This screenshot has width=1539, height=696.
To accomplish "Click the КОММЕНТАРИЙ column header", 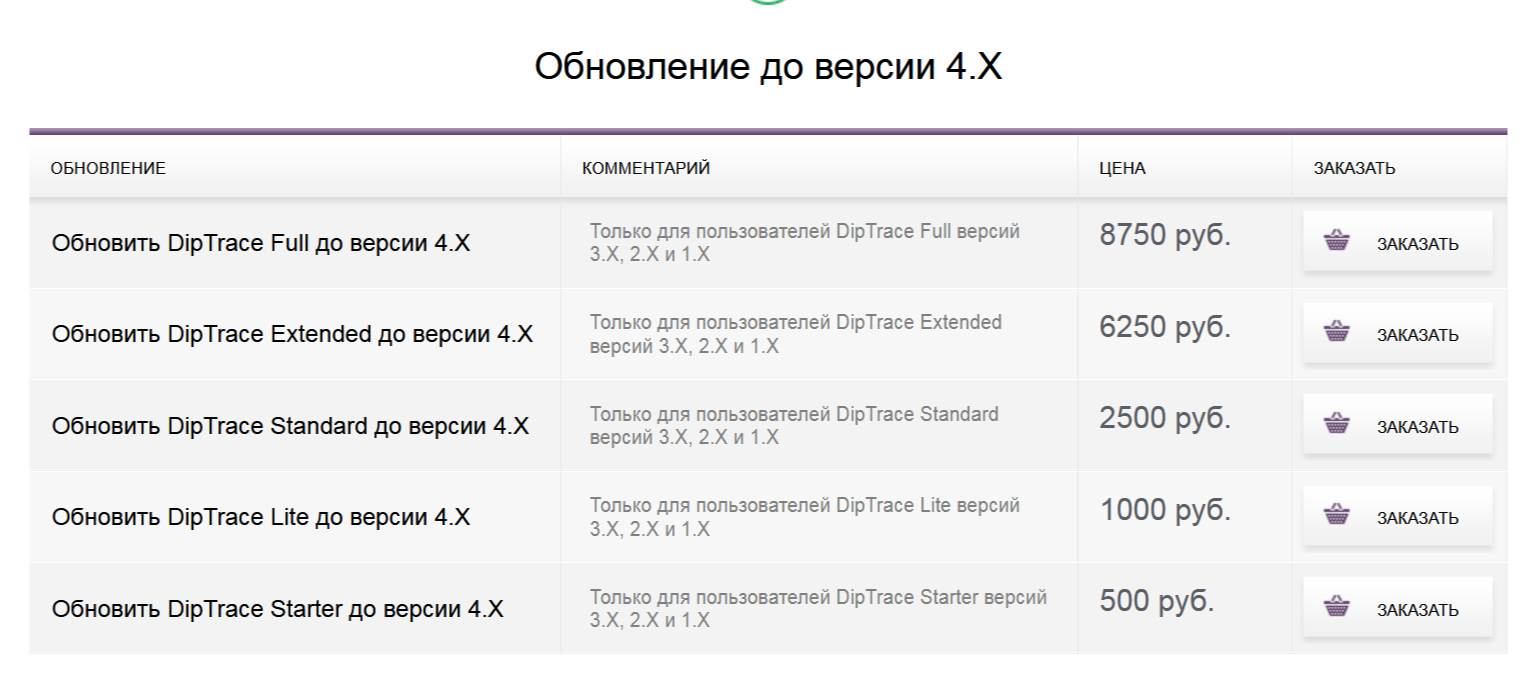I will coord(646,168).
